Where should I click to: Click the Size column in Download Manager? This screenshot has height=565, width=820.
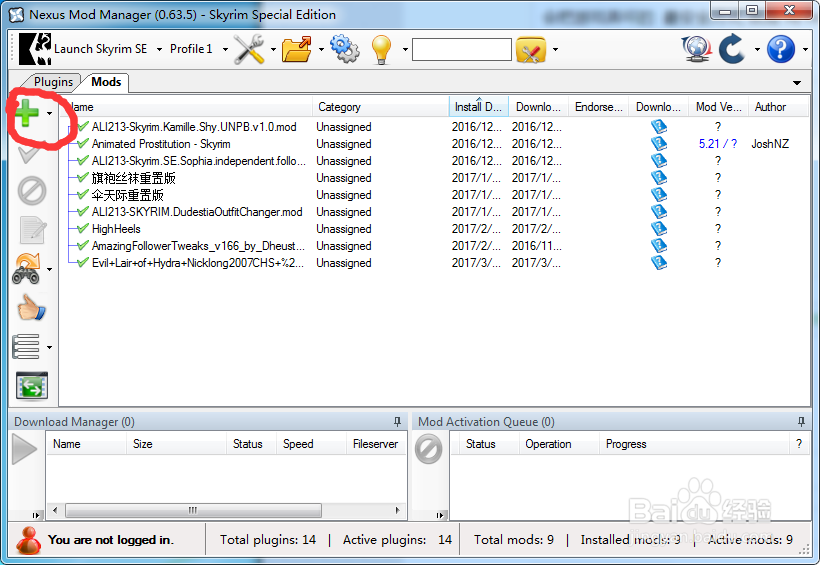pos(176,444)
